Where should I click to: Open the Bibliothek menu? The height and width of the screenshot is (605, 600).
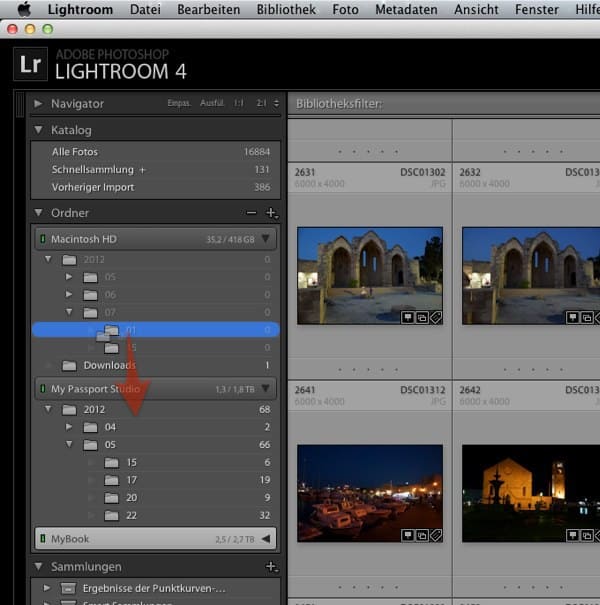286,9
